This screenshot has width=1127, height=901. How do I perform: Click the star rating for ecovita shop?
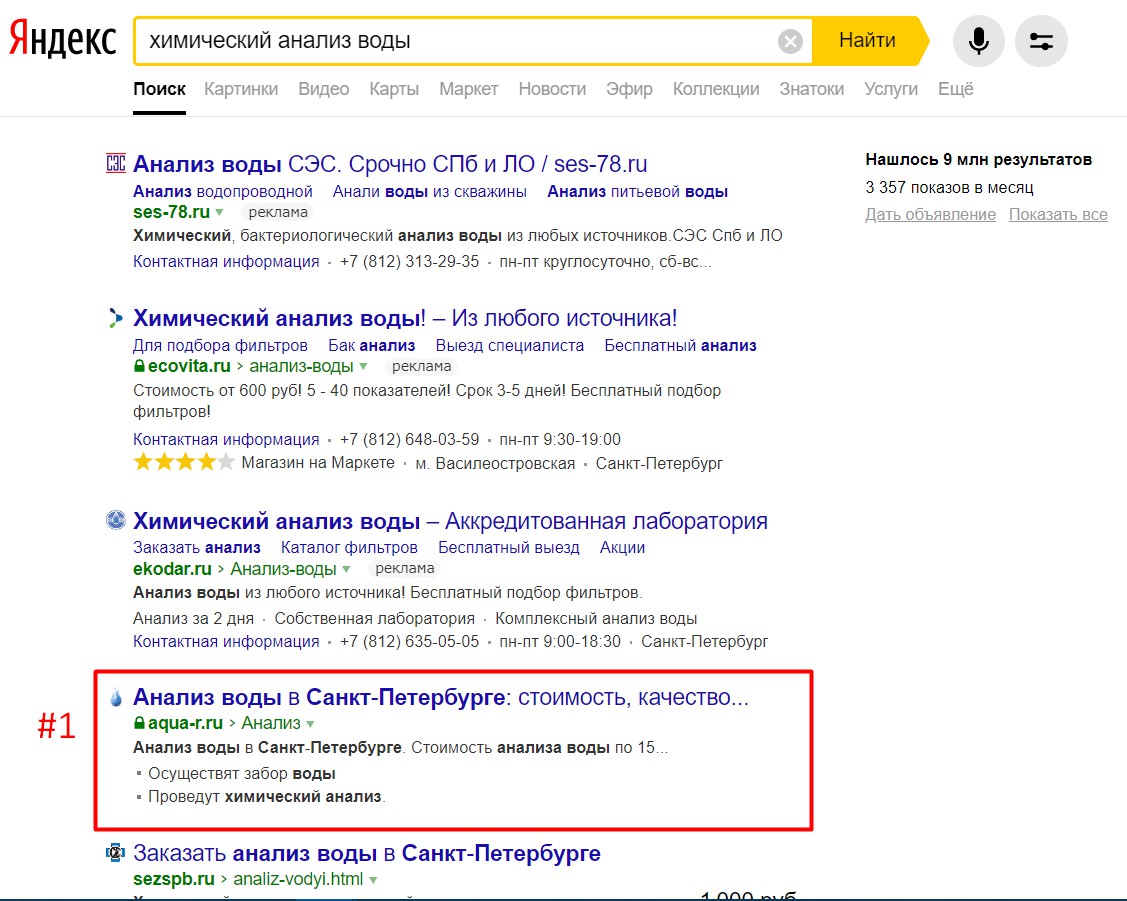click(184, 462)
